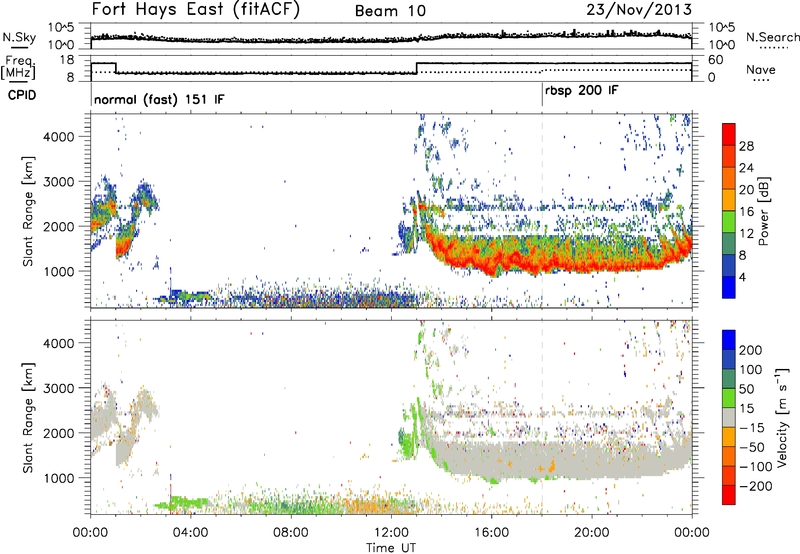Click '4000' tick on the power panel

pos(59,137)
